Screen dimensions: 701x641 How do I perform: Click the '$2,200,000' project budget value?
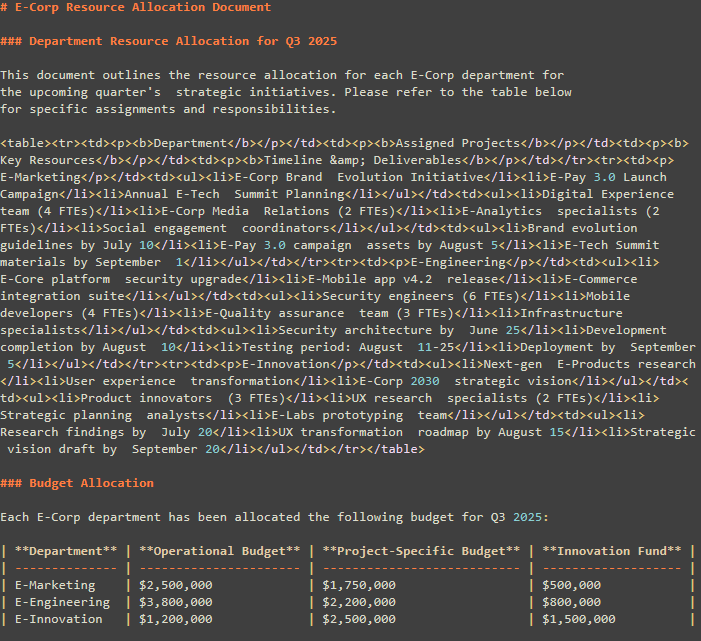pos(359,602)
